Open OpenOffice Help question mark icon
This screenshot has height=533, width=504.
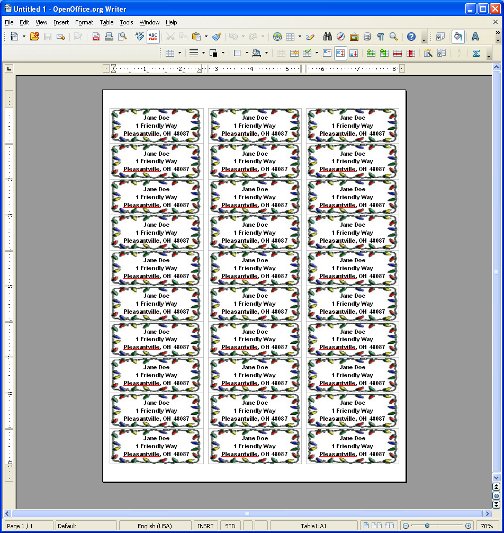click(411, 37)
